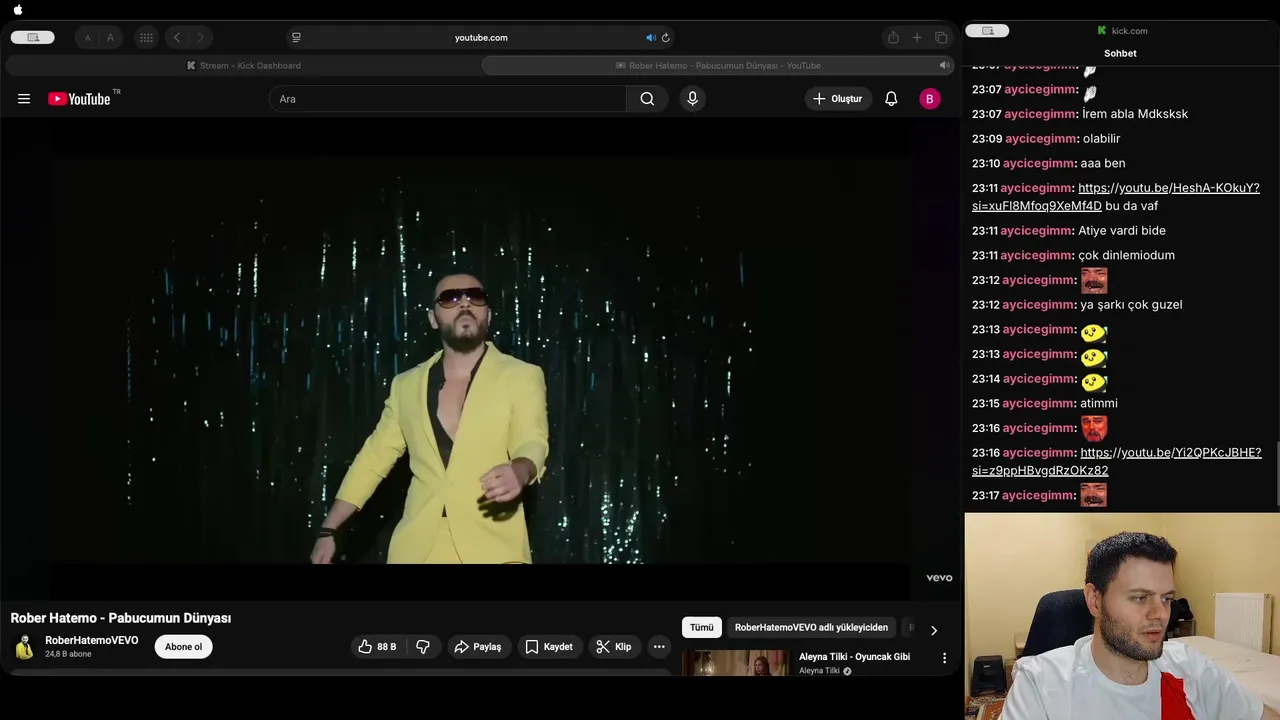
Task: Like the video showing 88 B
Action: 377,647
